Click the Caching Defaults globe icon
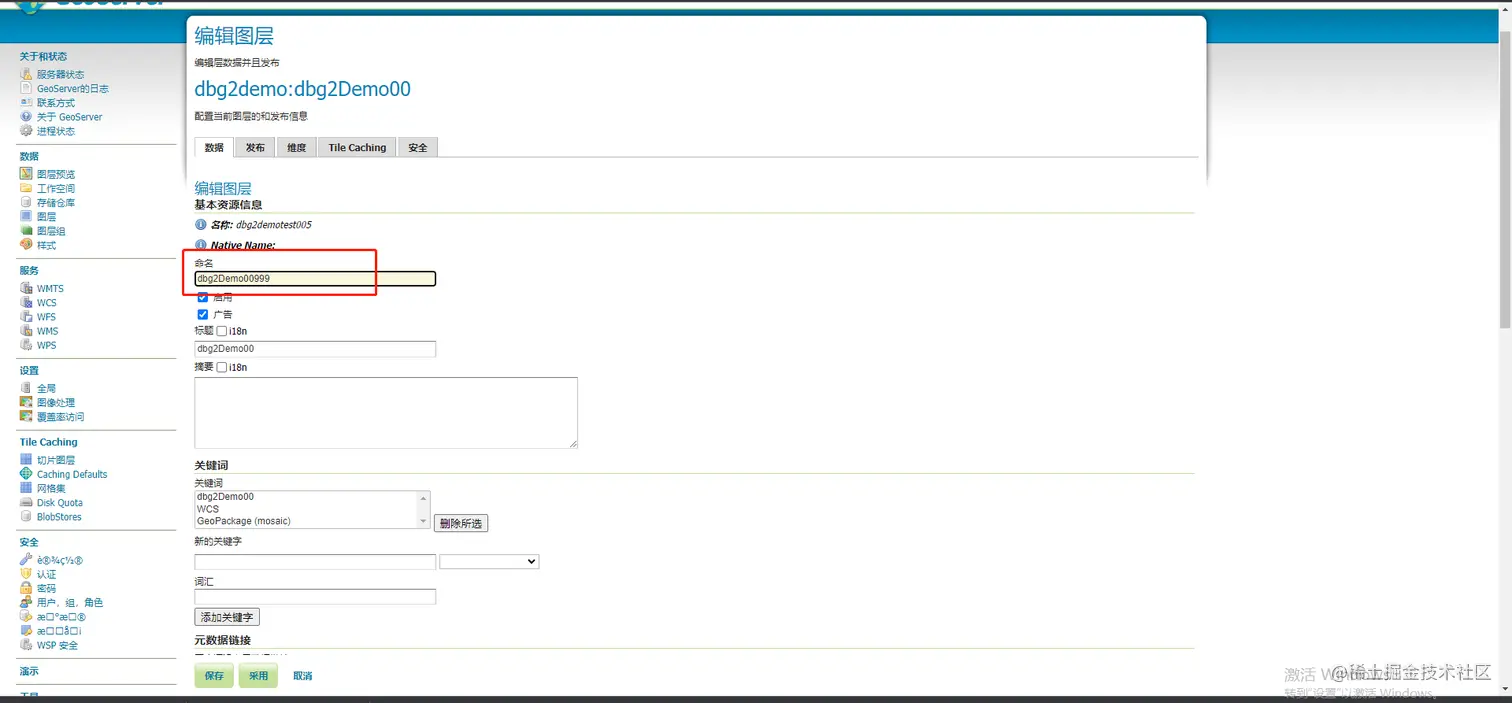 (26, 474)
